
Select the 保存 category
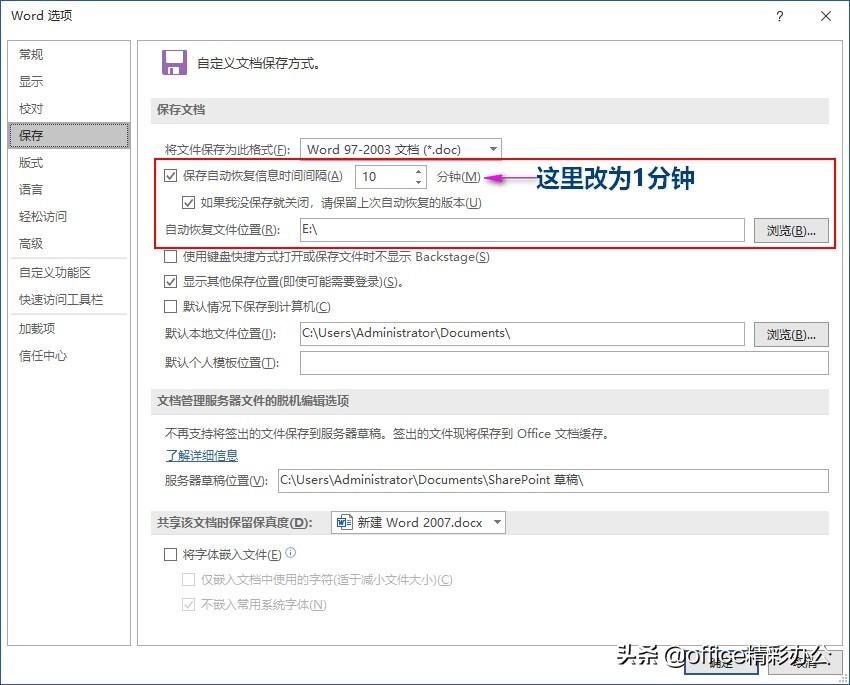[x=69, y=135]
